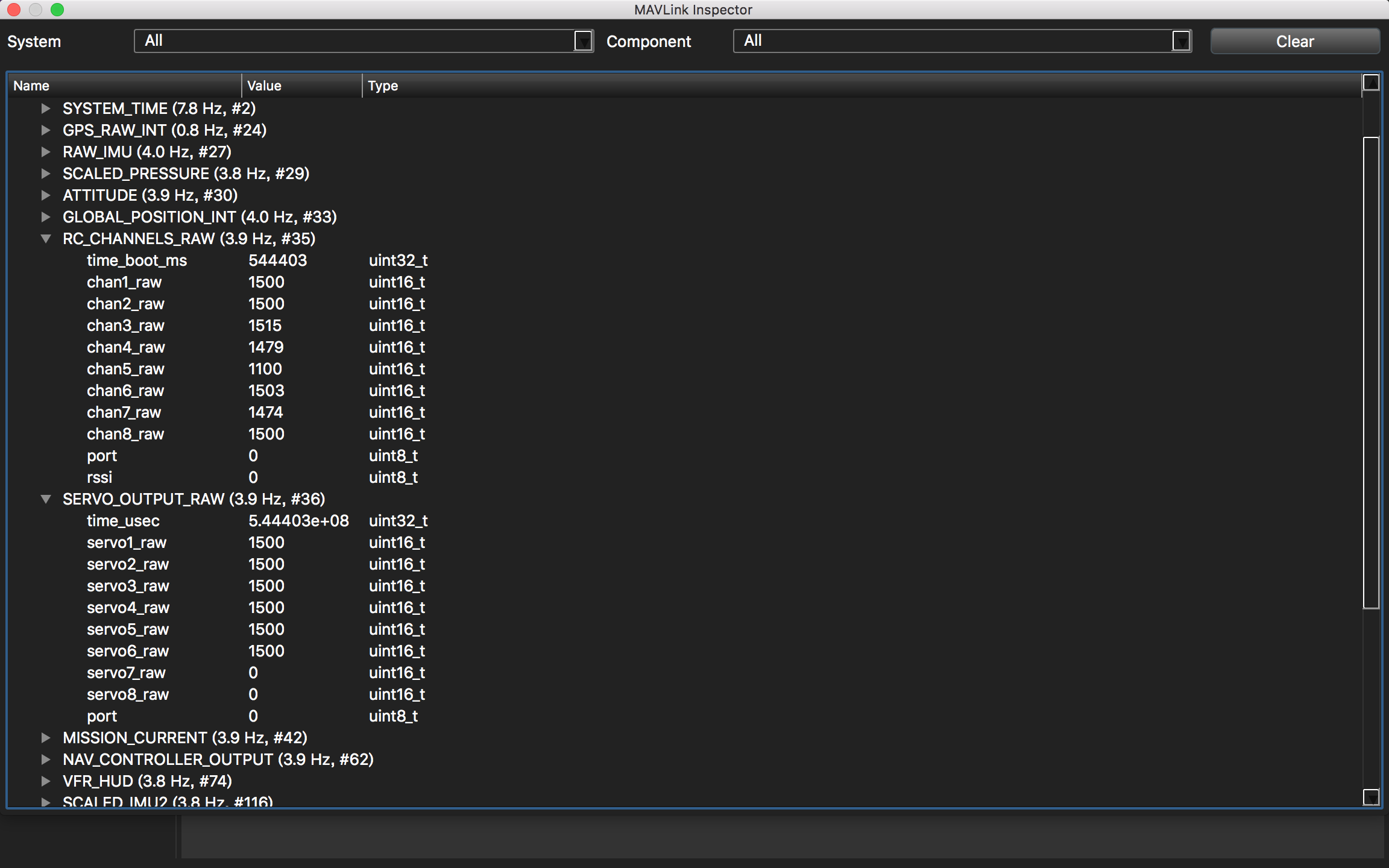Screen dimensions: 1389x868
Task: Sort by the Value column header
Action: (301, 86)
